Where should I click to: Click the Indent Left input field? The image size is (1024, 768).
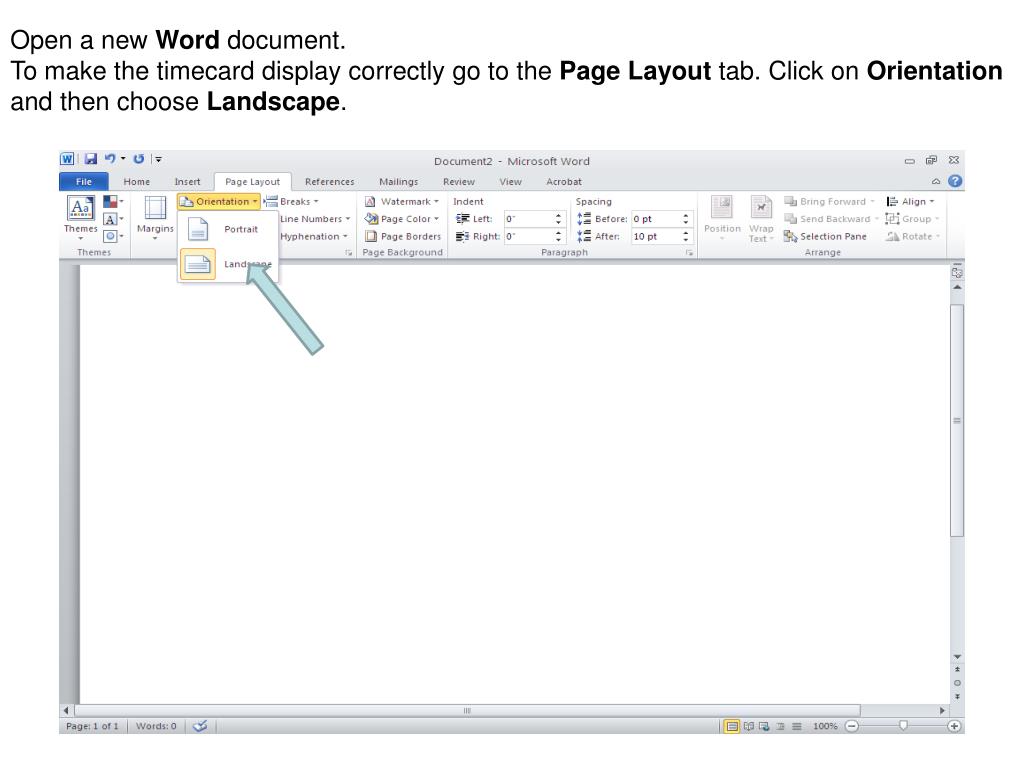(x=528, y=219)
